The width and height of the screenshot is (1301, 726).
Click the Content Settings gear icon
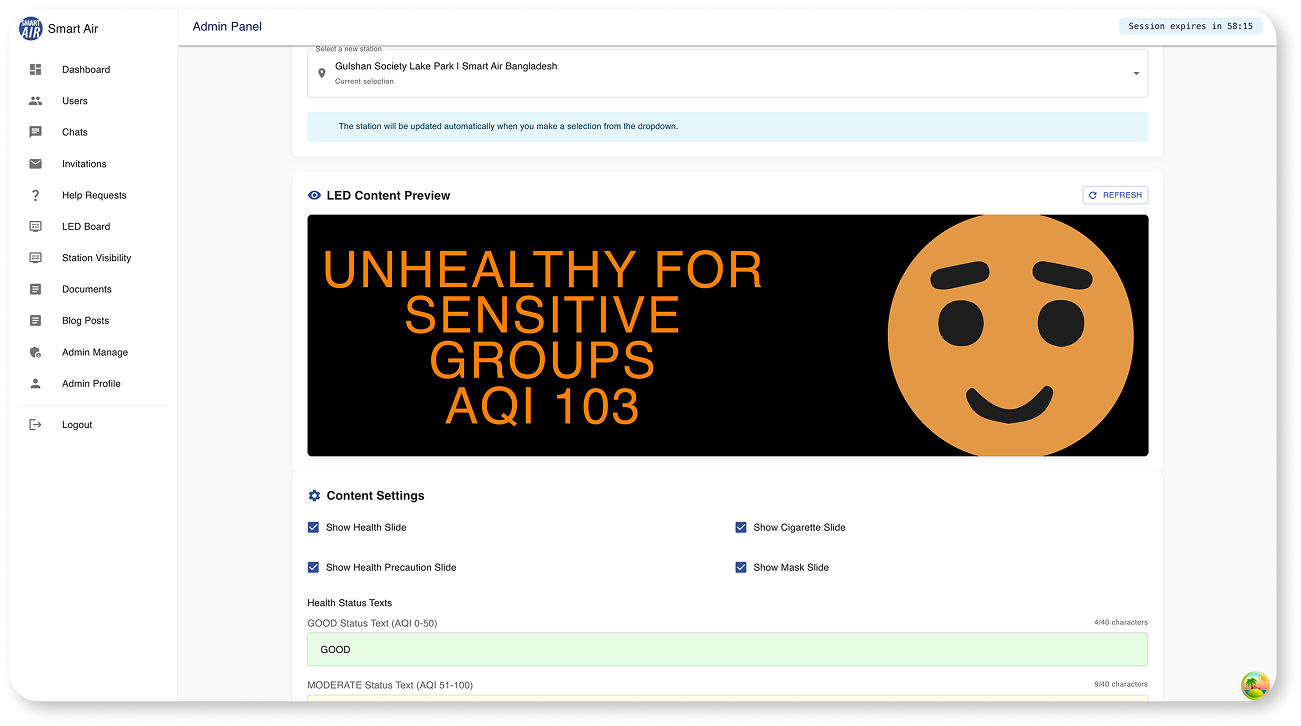[x=314, y=496]
